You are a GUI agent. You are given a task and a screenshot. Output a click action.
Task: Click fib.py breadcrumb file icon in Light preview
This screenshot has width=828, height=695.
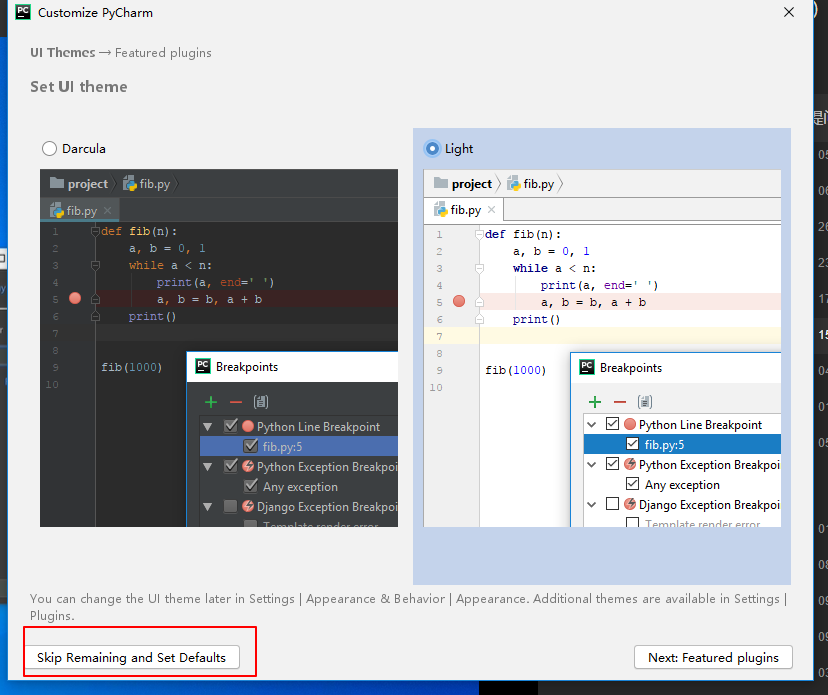point(514,184)
